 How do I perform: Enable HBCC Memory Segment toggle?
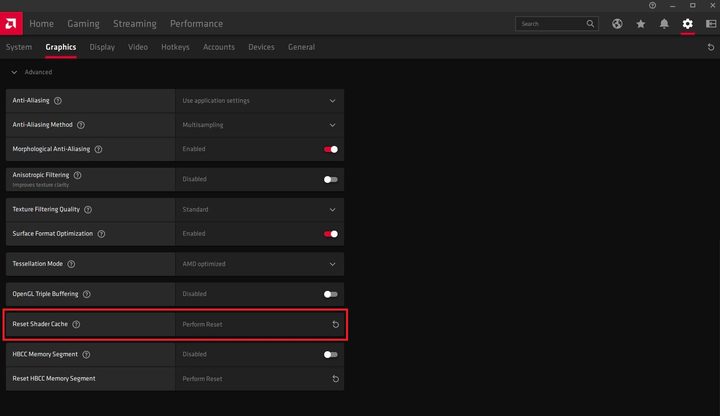click(x=331, y=354)
